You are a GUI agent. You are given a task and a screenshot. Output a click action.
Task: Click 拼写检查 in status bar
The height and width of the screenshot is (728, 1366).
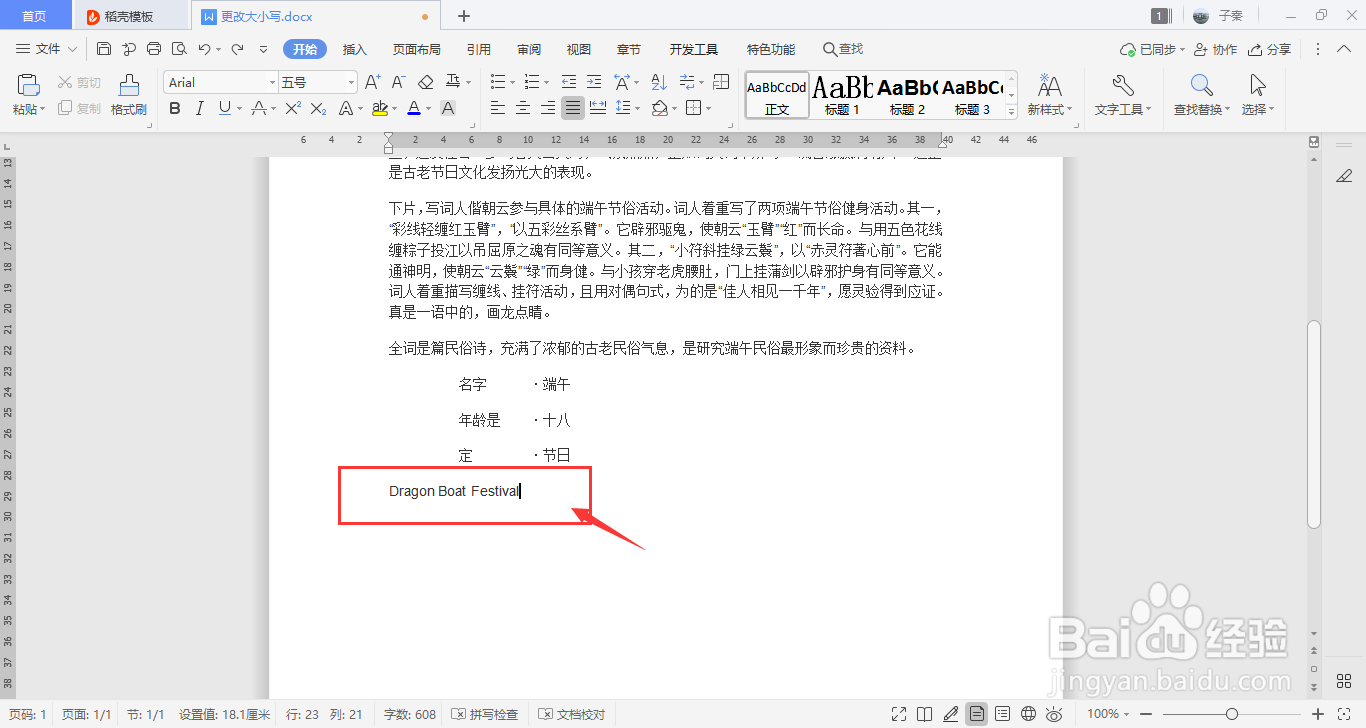485,714
